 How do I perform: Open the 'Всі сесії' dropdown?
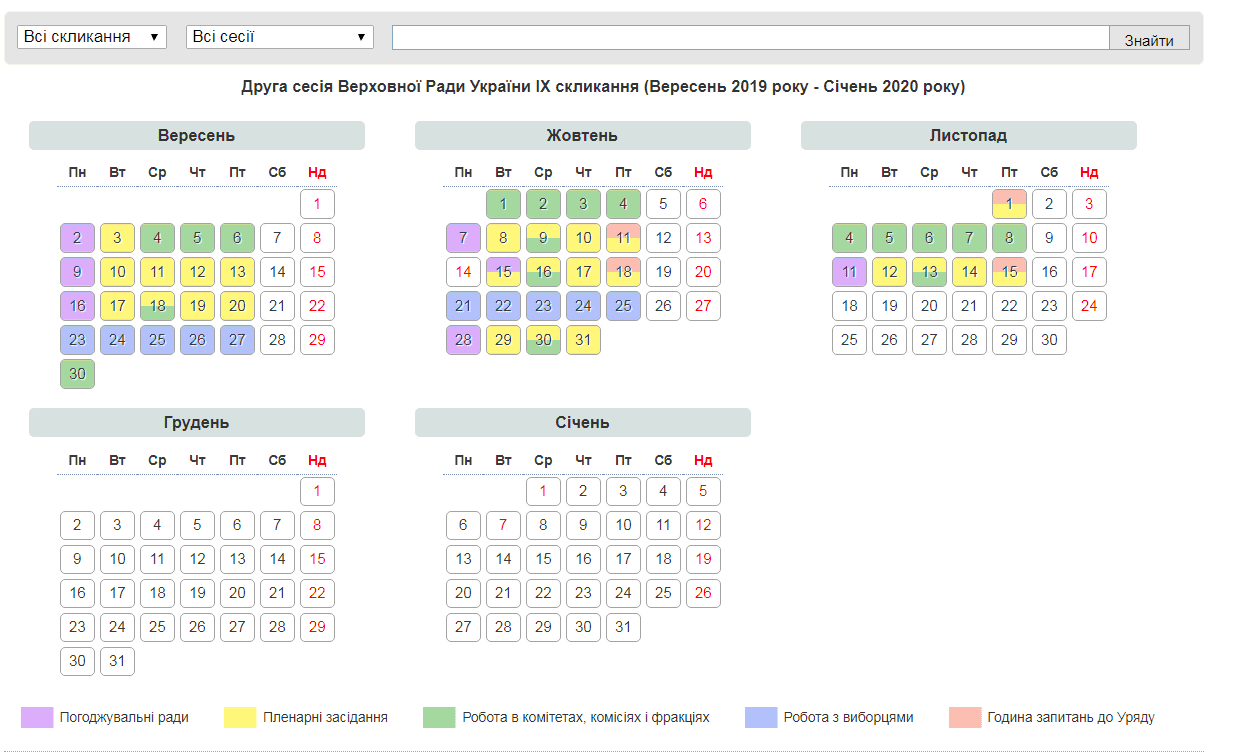coord(280,37)
